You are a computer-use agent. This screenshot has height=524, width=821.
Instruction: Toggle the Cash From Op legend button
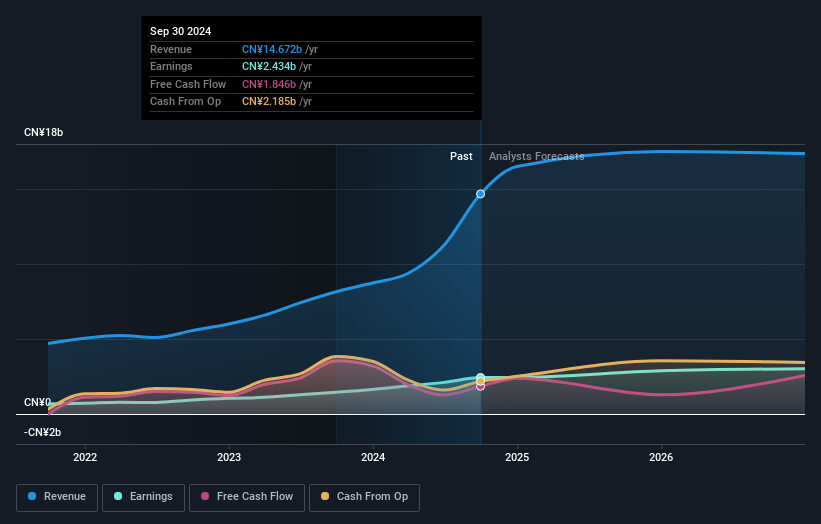364,497
